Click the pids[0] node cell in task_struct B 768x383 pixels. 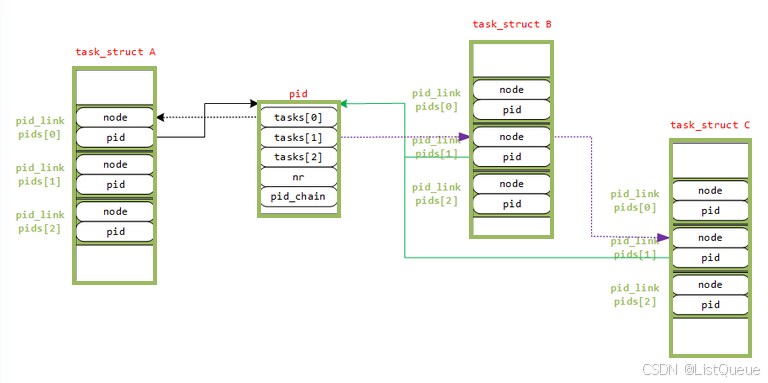[511, 90]
